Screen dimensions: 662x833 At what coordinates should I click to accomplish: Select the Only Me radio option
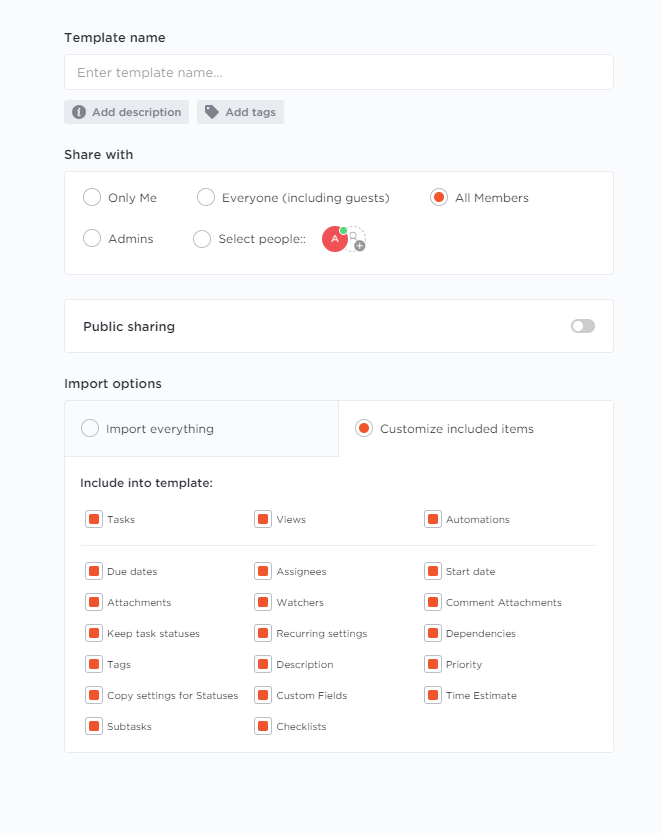pos(92,197)
